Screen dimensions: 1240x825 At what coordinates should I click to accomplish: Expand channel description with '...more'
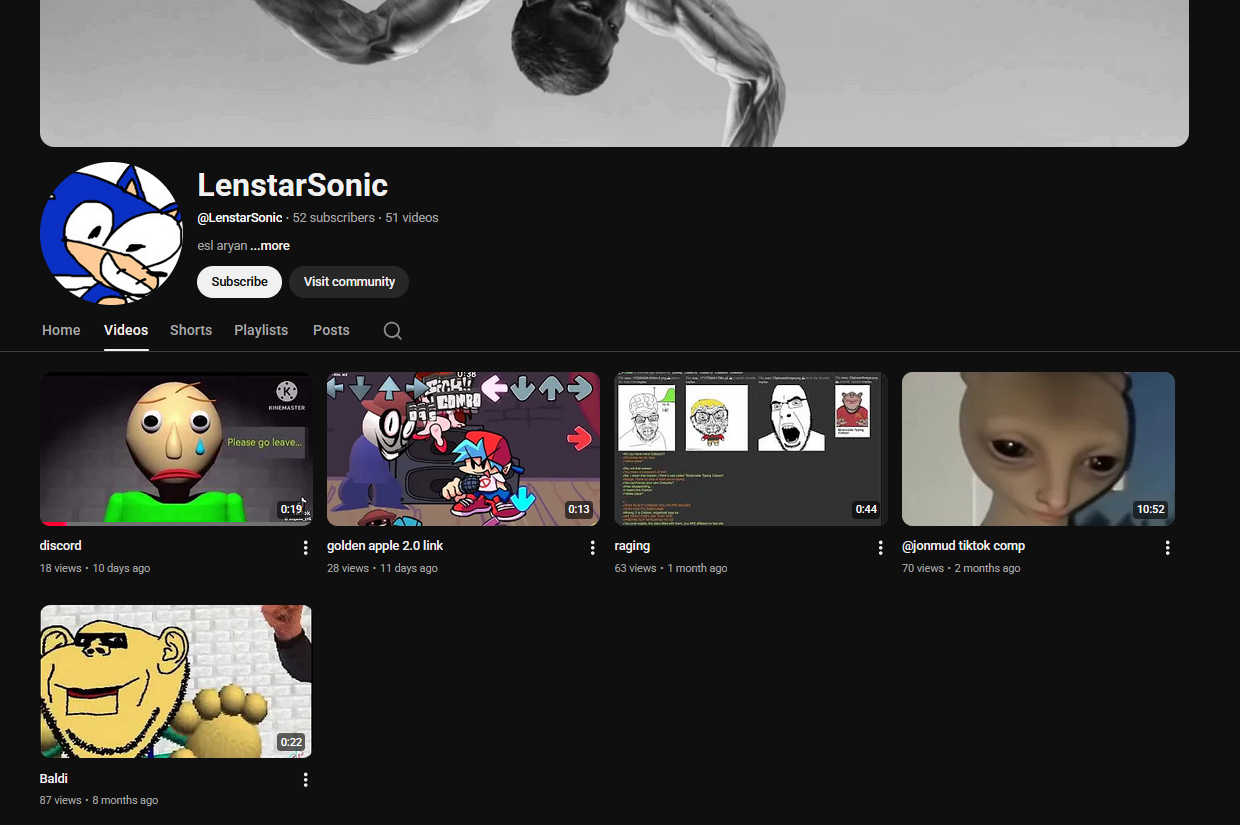tap(270, 246)
